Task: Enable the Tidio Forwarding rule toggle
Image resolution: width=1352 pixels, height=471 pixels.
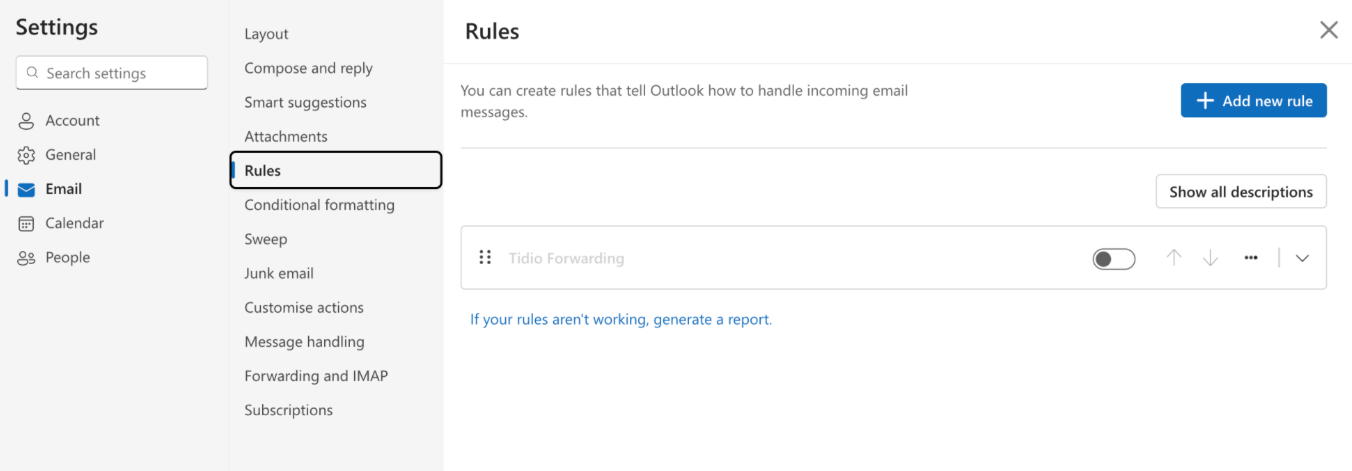Action: click(x=1114, y=259)
